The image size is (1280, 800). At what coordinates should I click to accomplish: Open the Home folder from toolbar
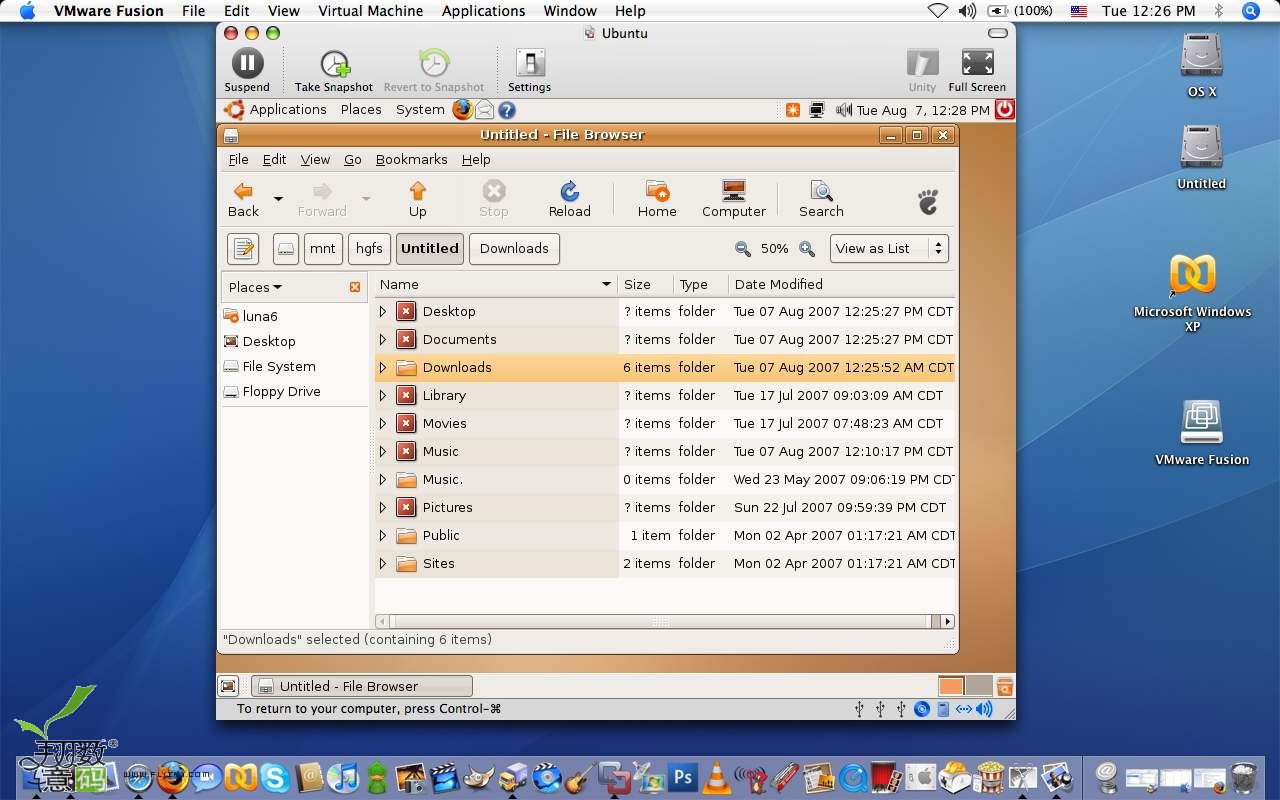pyautogui.click(x=657, y=199)
